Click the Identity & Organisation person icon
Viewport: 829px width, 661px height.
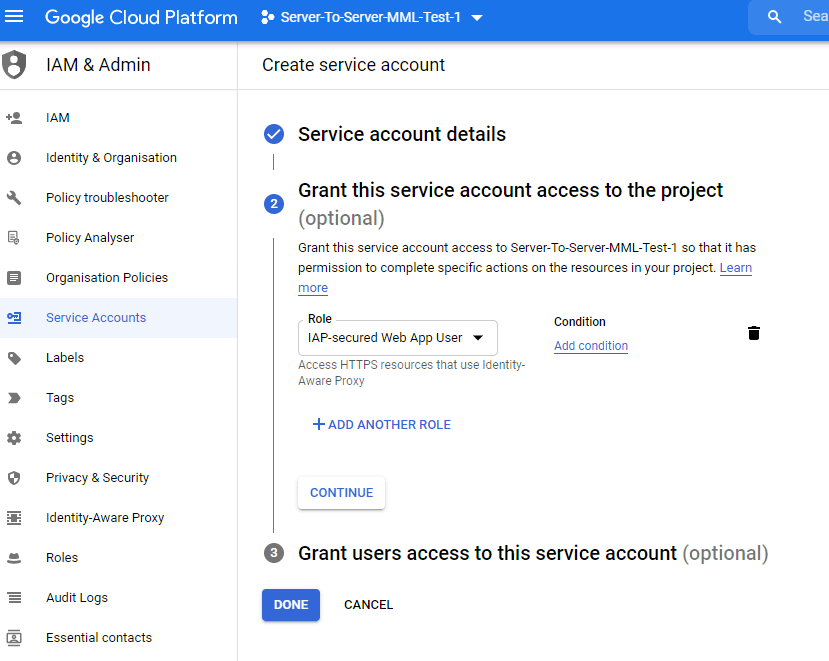click(14, 158)
